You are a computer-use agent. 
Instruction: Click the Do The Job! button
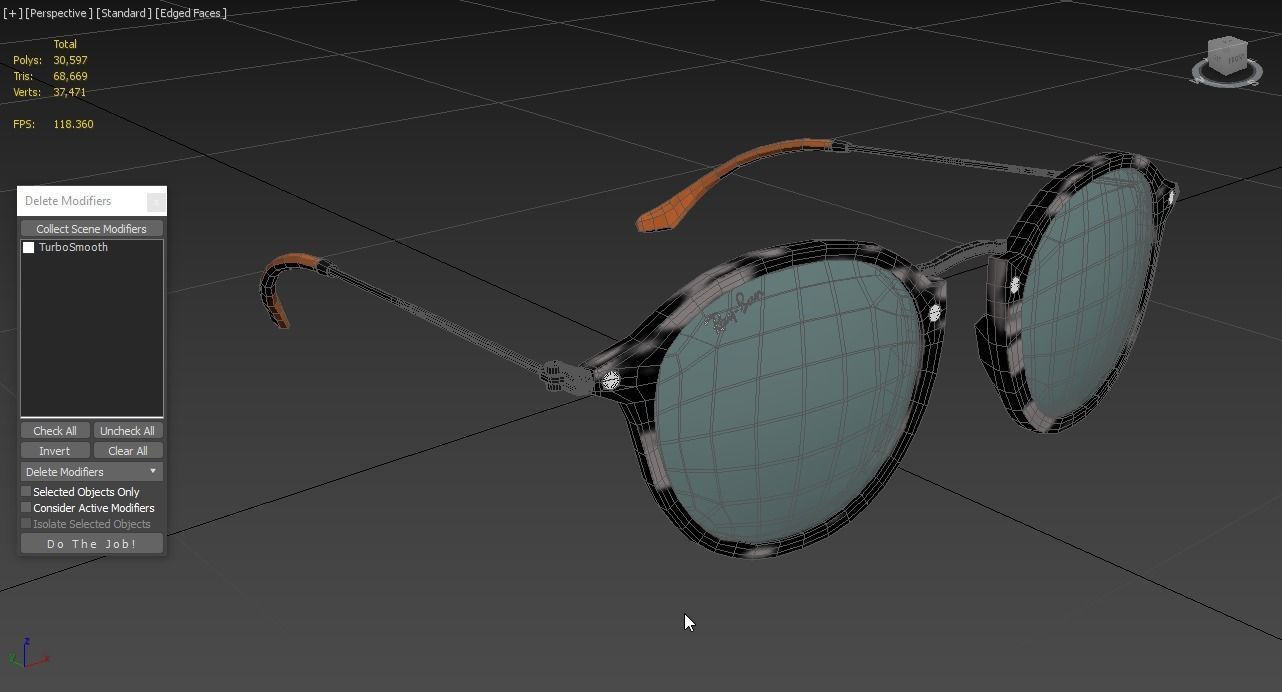click(x=92, y=544)
